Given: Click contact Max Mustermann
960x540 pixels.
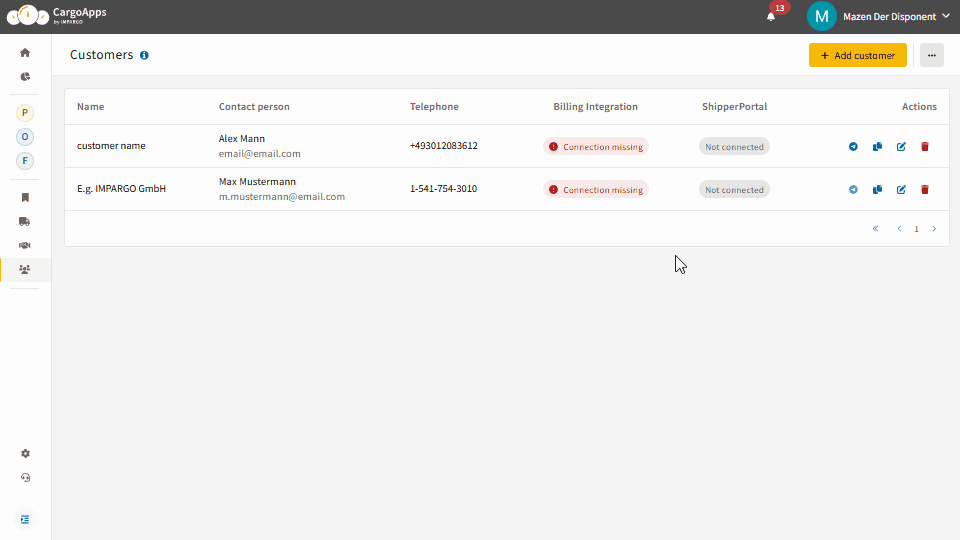Looking at the screenshot, I should click(x=257, y=181).
